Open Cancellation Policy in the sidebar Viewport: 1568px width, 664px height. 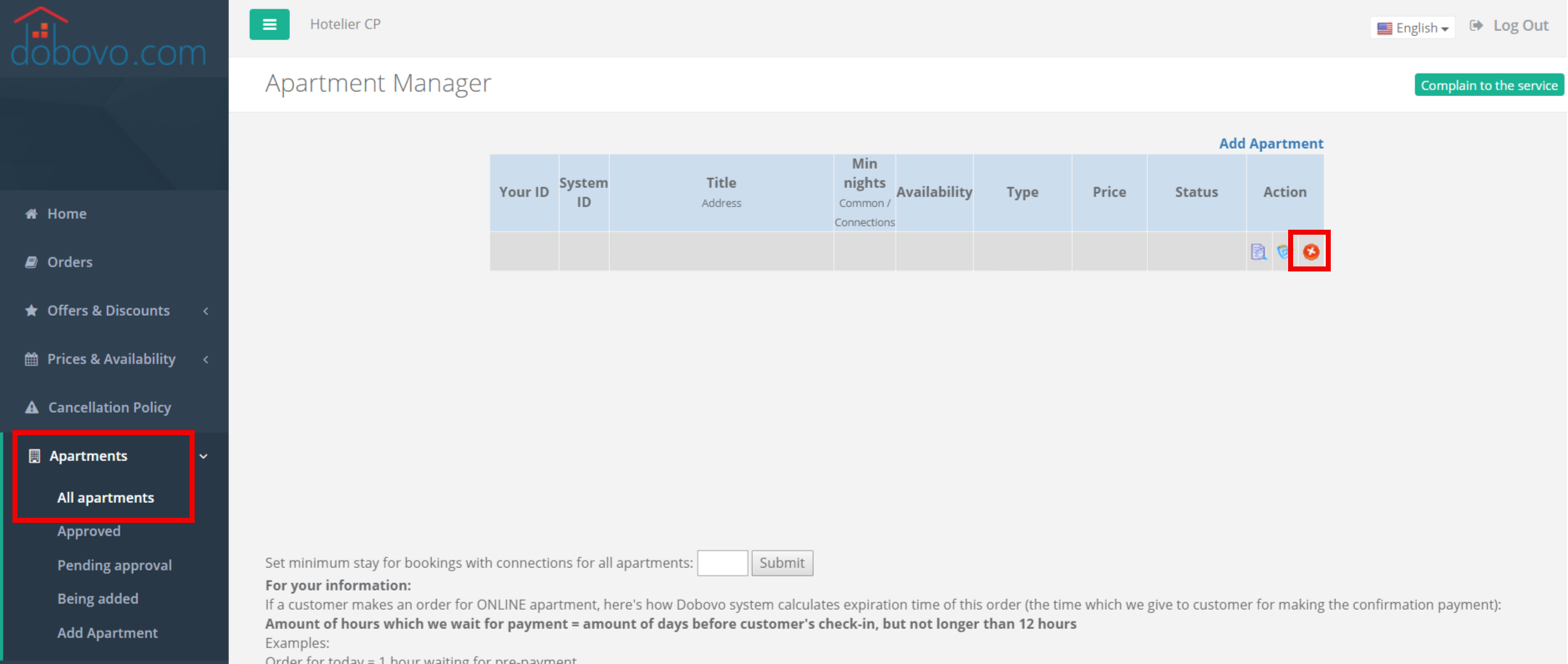tap(109, 408)
